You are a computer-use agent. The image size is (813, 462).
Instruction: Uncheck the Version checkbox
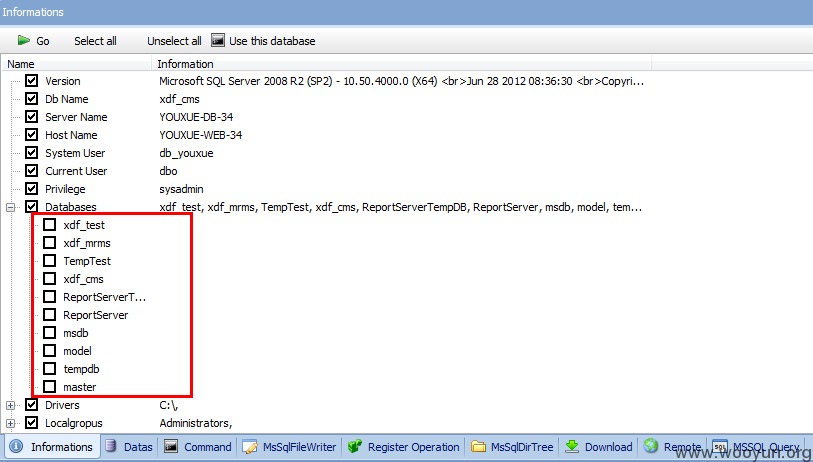point(32,81)
